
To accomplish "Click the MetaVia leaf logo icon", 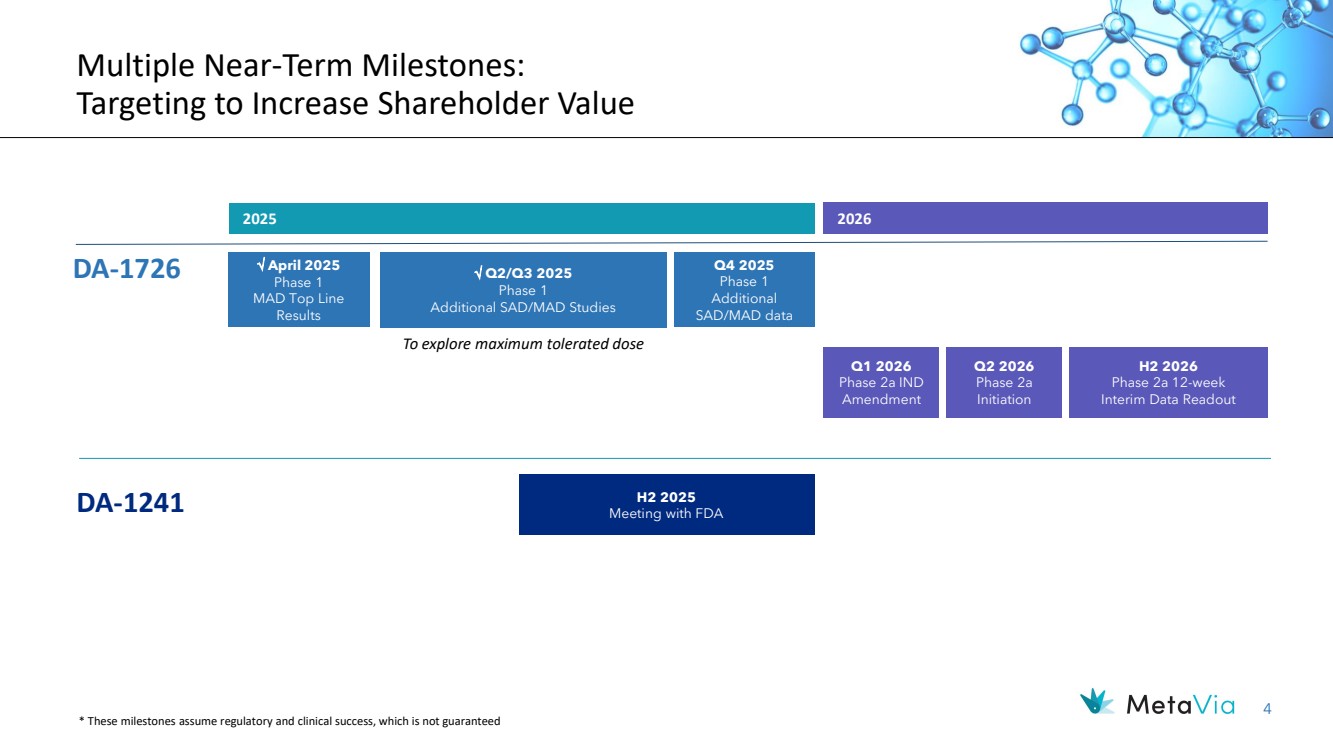I will (1098, 702).
